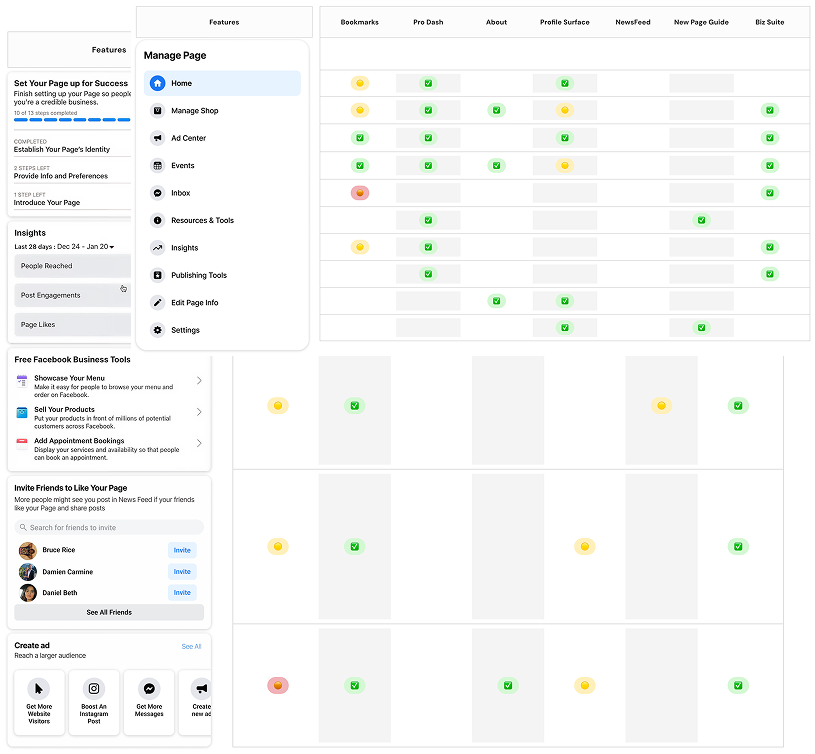Select the Bookmarks column header
Screen dimensions: 815x754
click(360, 22)
